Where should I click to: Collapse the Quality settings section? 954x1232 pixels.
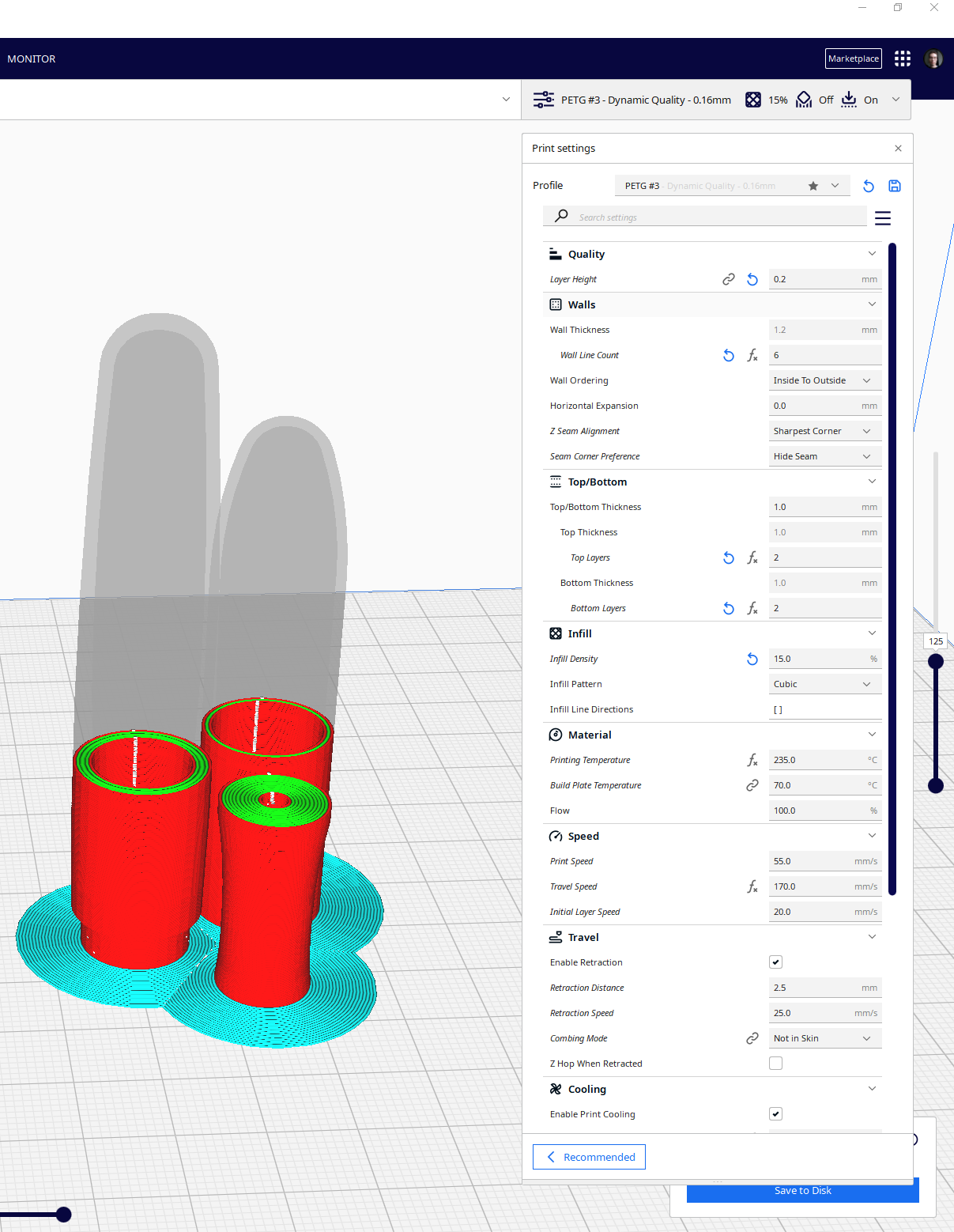[872, 254]
